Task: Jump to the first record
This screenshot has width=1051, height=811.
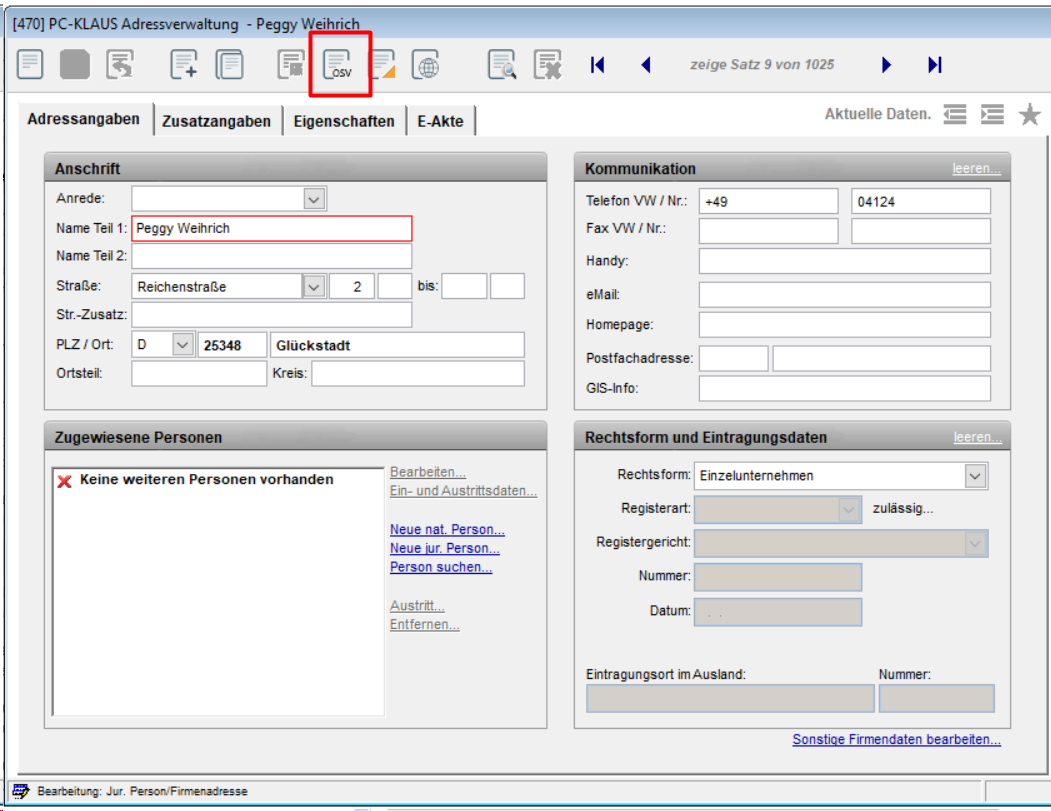Action: pos(598,65)
